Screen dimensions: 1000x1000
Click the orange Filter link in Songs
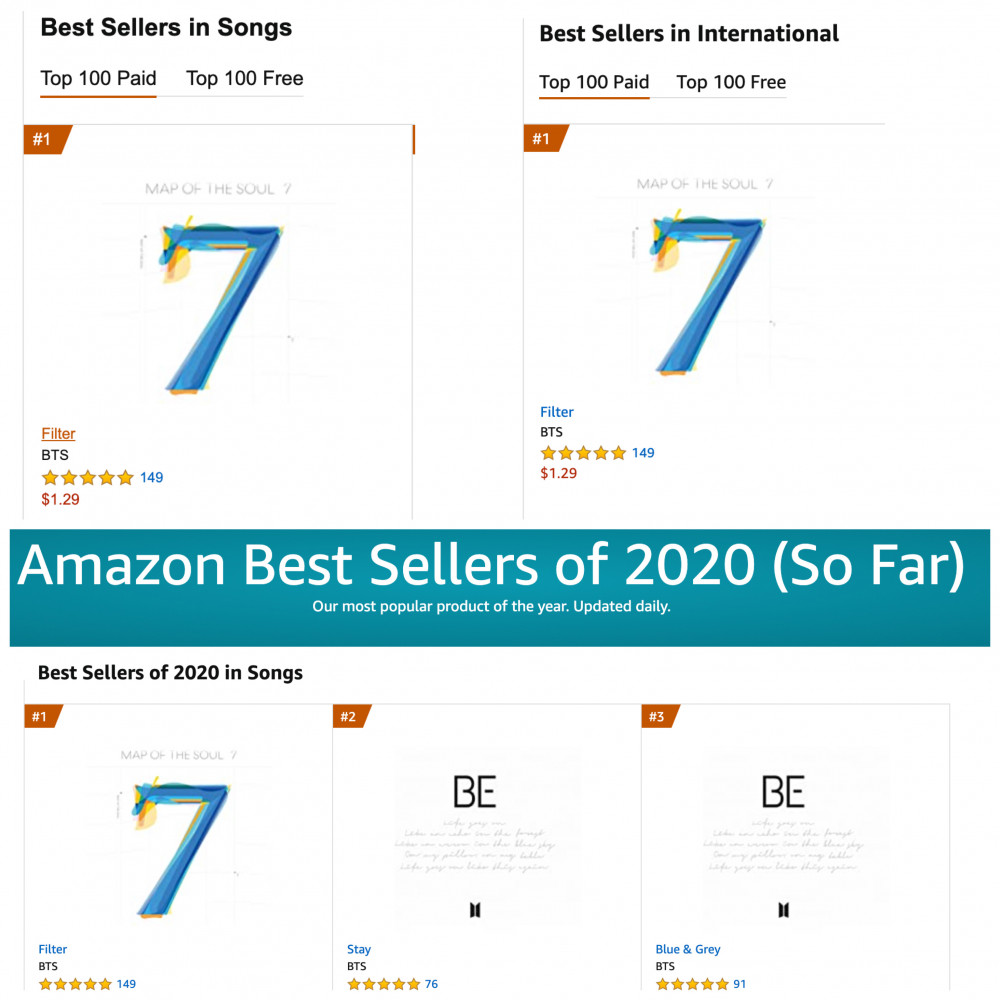[x=58, y=434]
